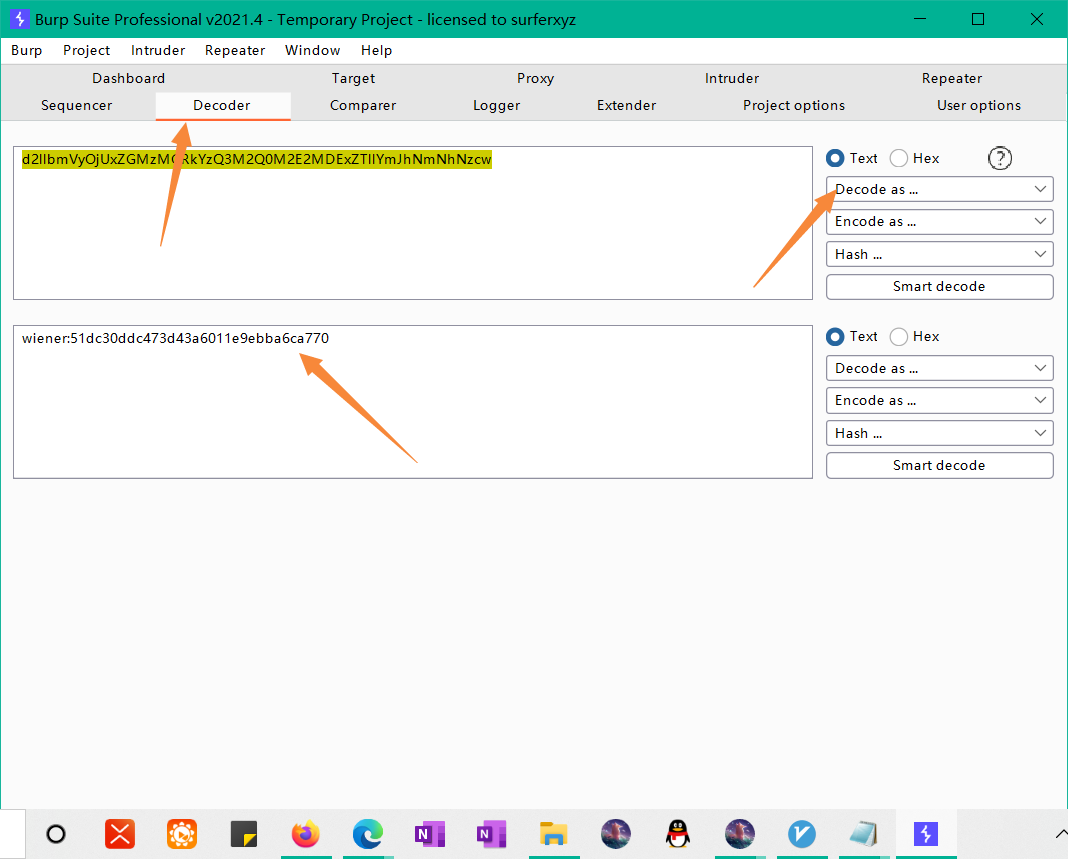Select Hex mode for the encoded input

[899, 158]
